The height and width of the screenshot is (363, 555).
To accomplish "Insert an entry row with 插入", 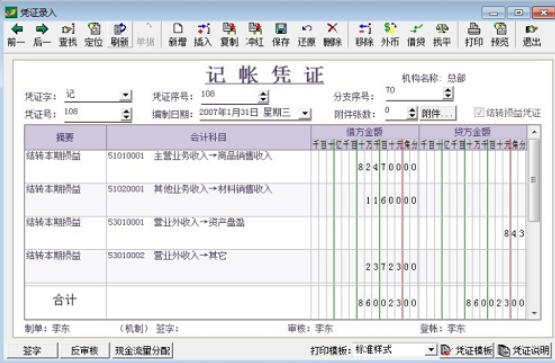I will coord(203,35).
